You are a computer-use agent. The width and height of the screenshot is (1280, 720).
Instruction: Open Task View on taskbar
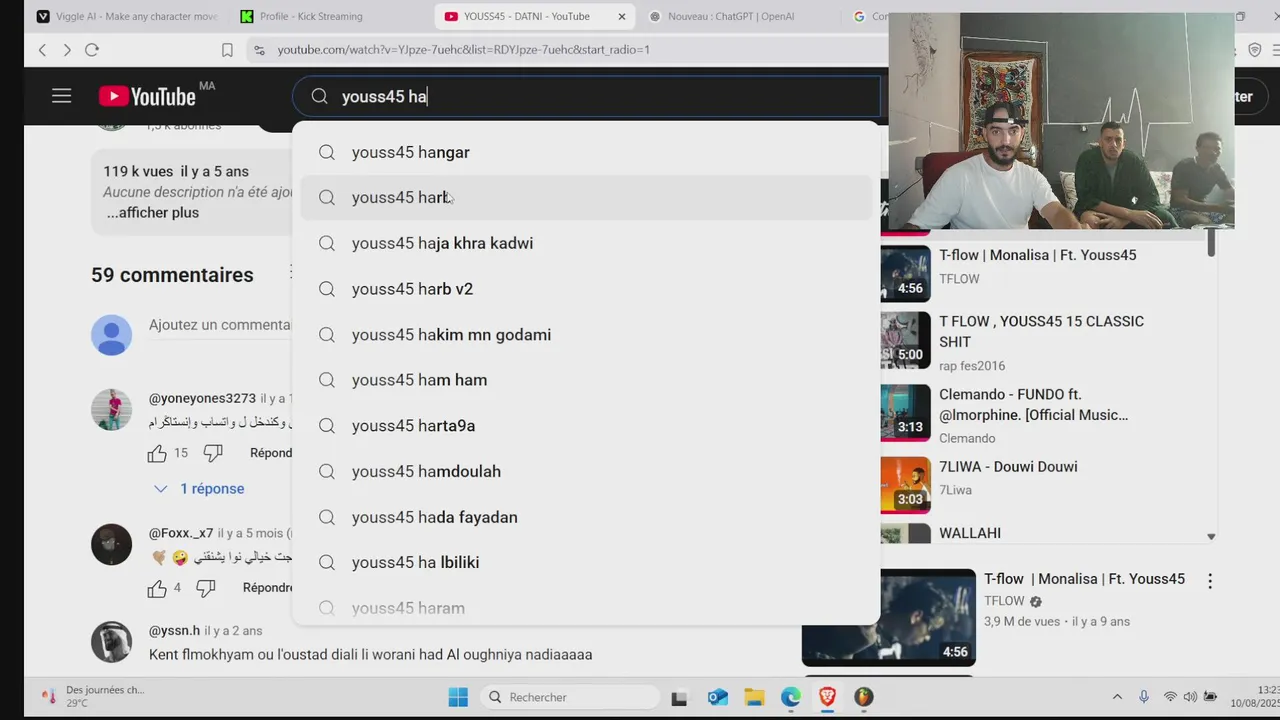pos(679,697)
